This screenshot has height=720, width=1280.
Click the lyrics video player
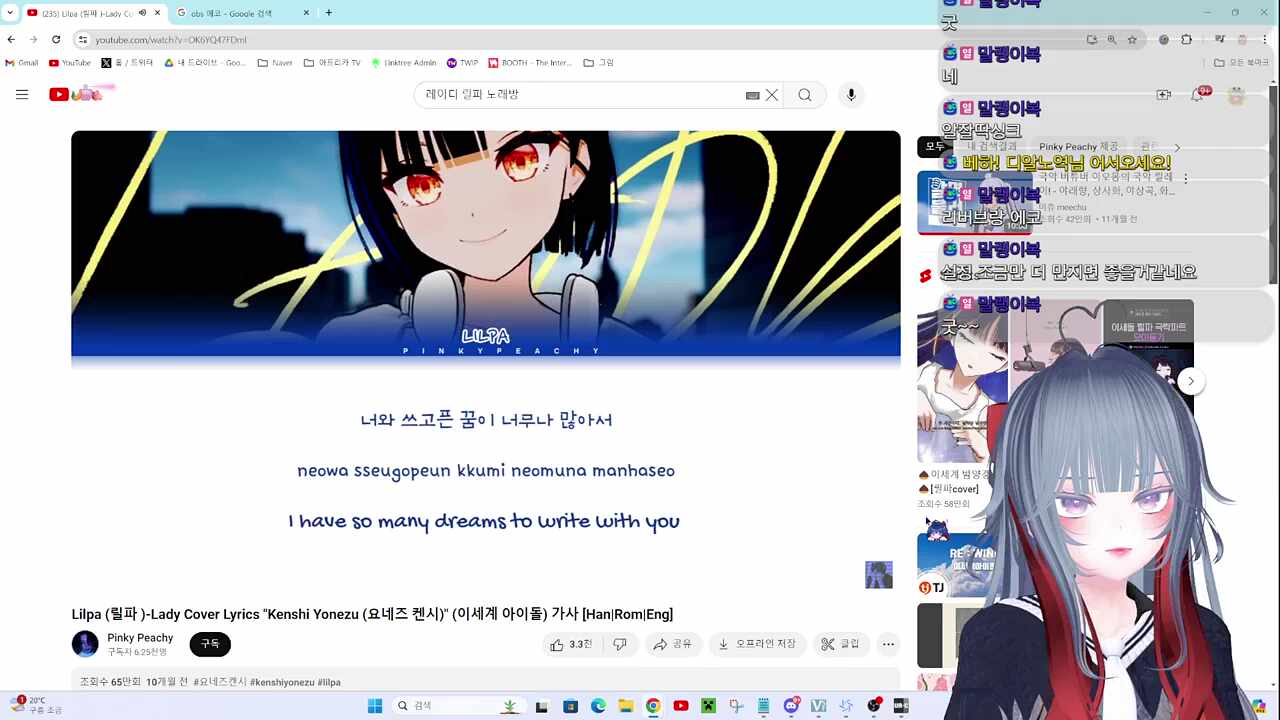[x=486, y=364]
